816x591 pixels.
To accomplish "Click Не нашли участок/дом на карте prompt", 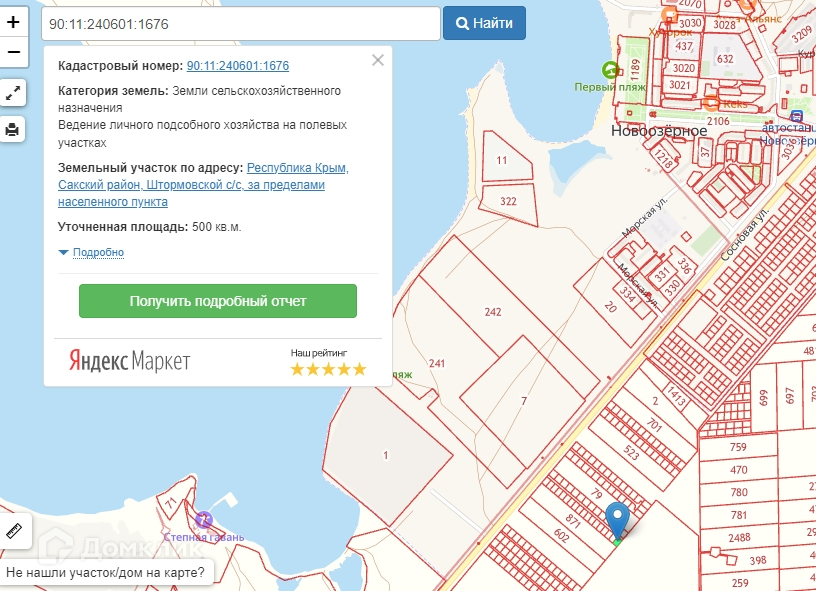I will pyautogui.click(x=106, y=572).
